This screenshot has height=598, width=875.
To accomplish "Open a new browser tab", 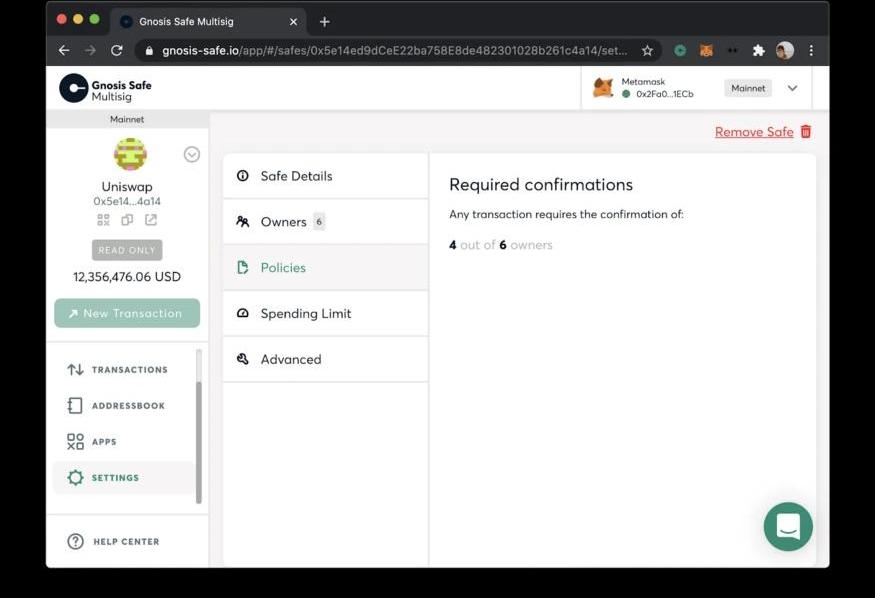I will tap(325, 22).
